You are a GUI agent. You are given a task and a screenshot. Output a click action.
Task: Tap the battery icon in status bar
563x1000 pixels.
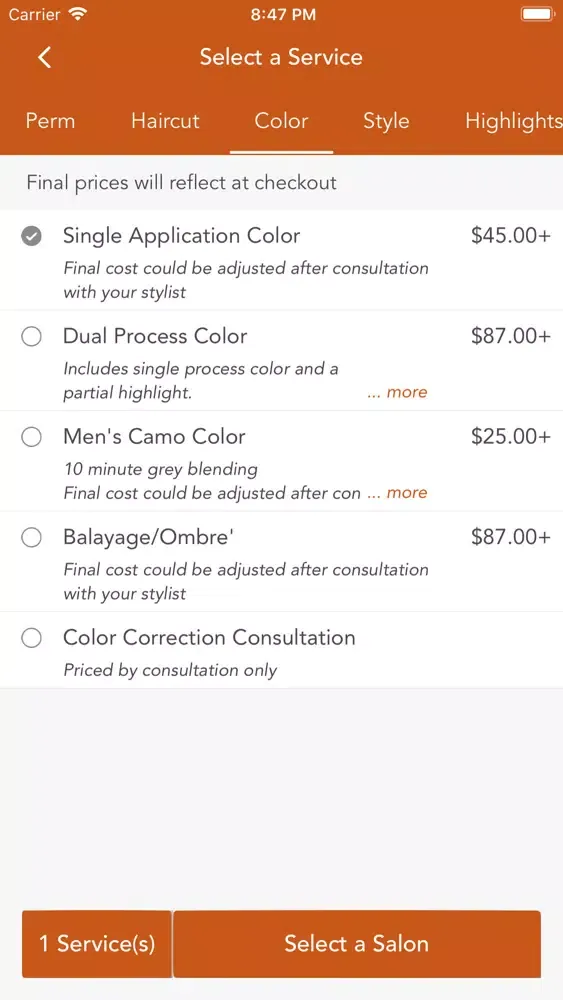tap(537, 14)
